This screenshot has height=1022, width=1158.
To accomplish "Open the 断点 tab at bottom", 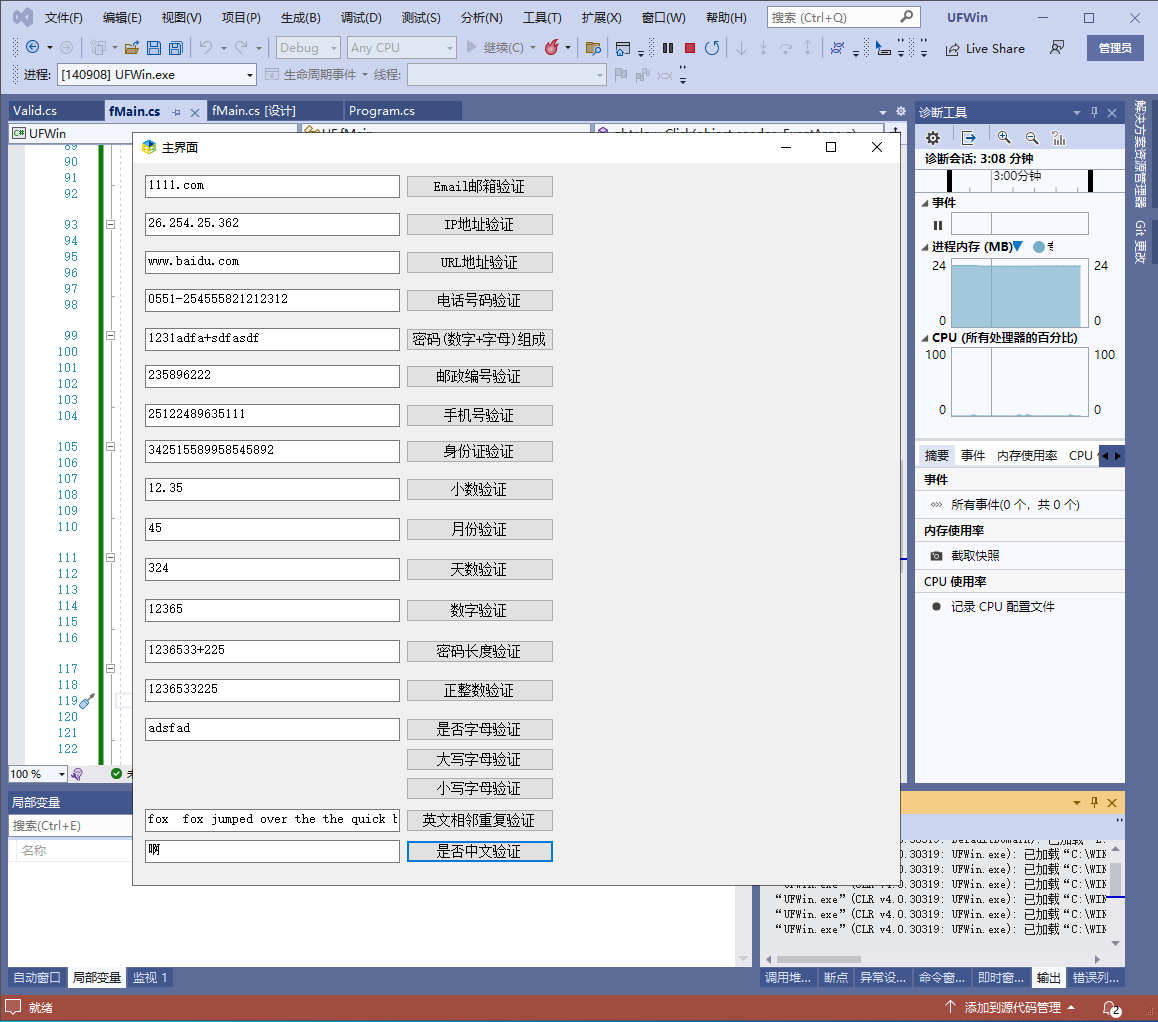I will click(x=836, y=978).
